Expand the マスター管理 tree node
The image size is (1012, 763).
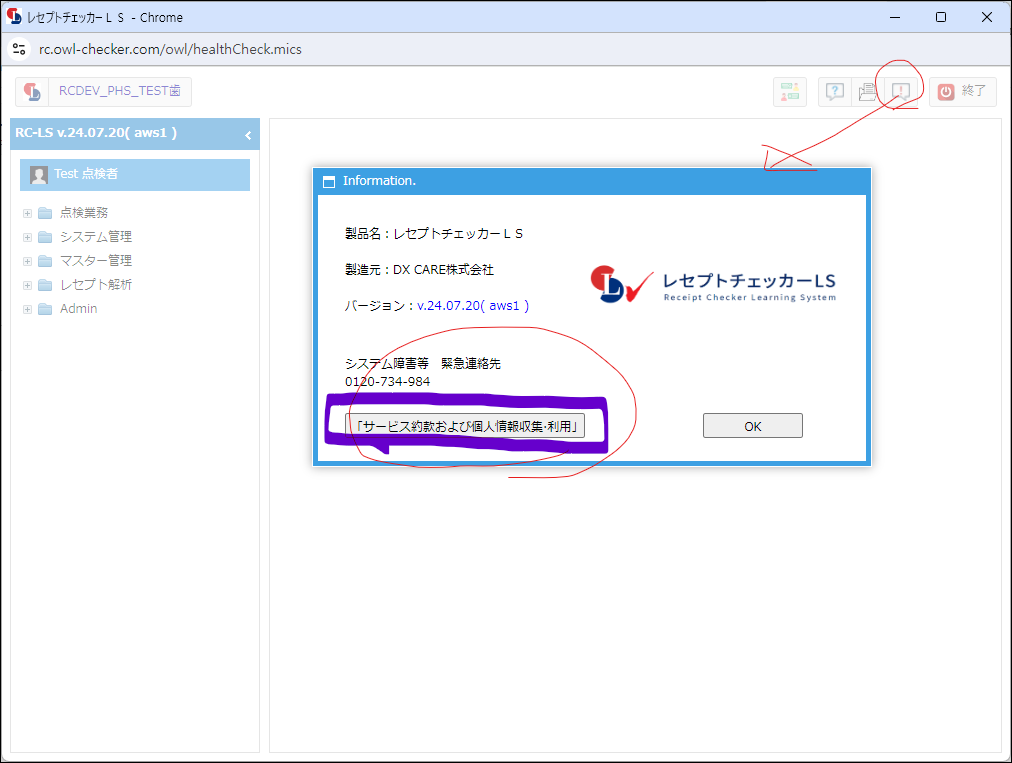pos(27,261)
